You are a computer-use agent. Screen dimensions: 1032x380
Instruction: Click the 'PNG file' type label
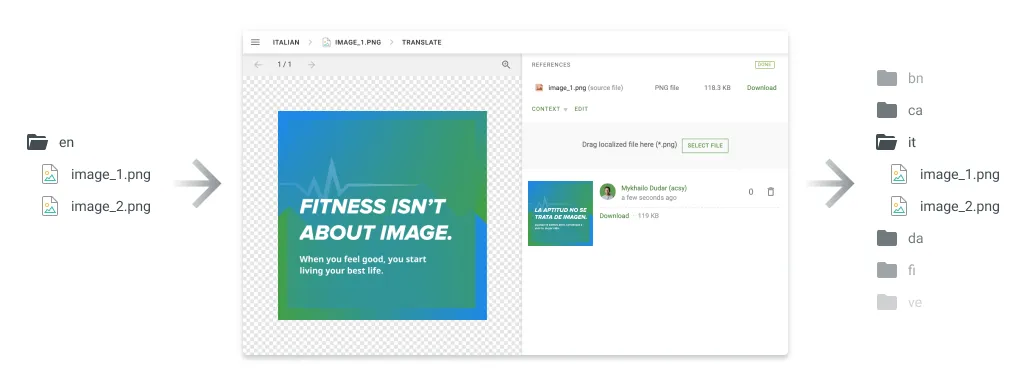[667, 88]
